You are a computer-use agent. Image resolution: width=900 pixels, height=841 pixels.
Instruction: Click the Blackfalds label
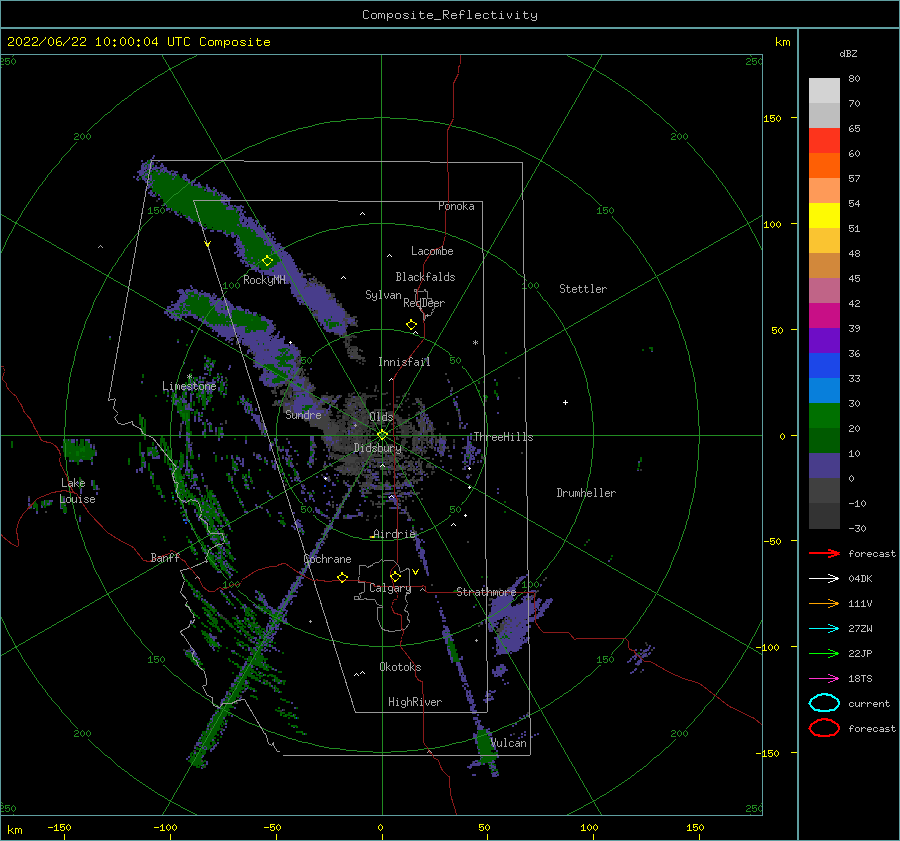[425, 277]
